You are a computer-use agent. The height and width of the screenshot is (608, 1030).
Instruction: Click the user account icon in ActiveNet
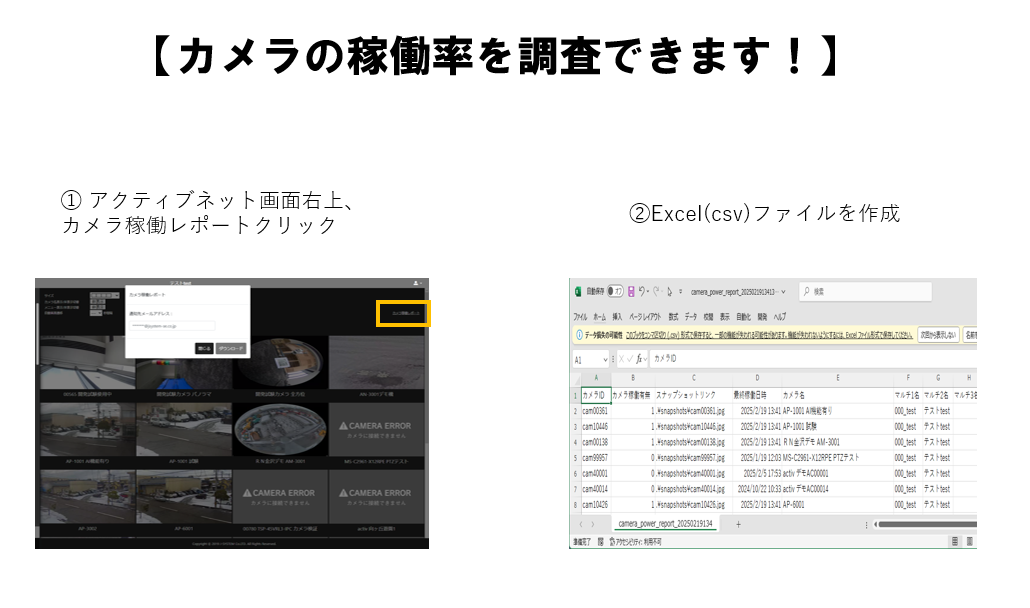click(416, 283)
